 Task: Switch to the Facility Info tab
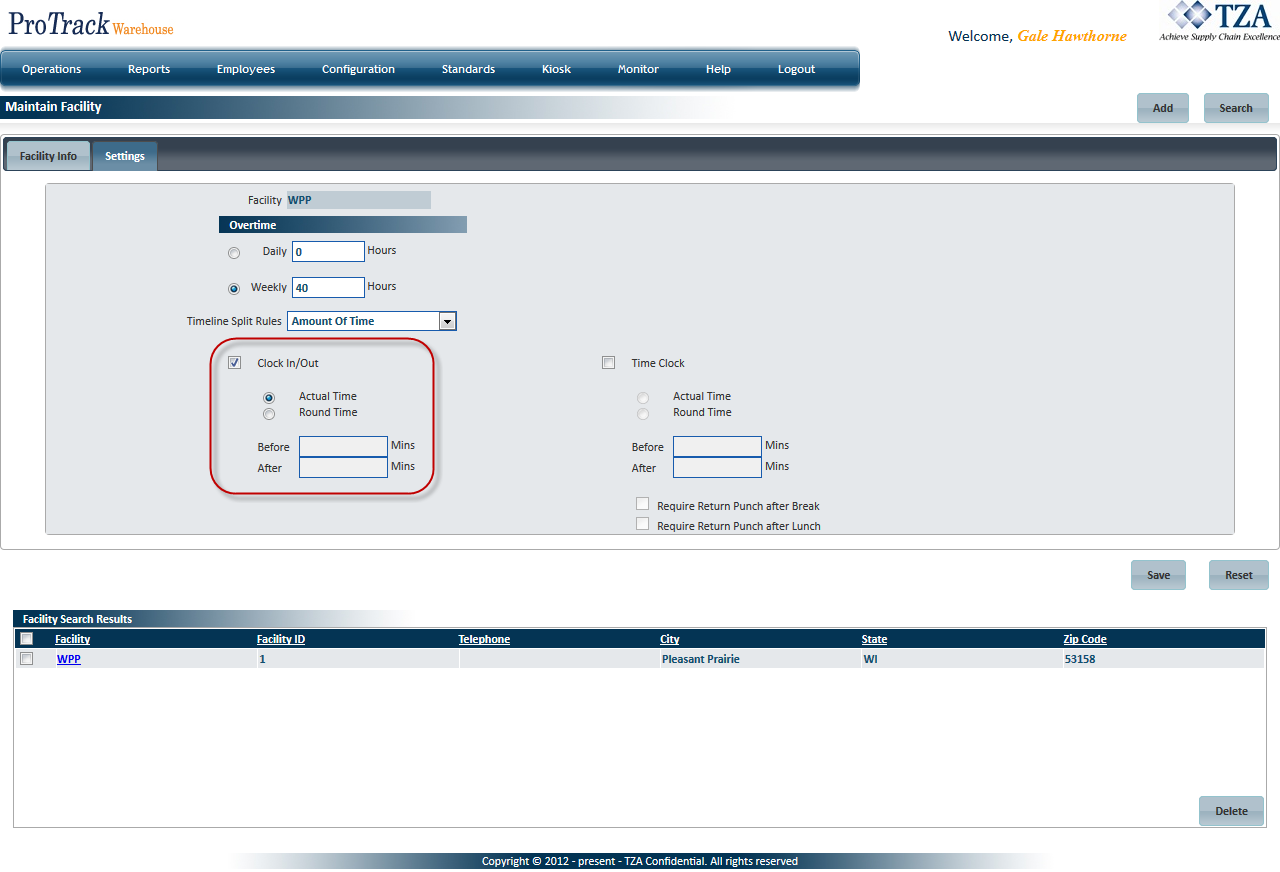click(48, 156)
